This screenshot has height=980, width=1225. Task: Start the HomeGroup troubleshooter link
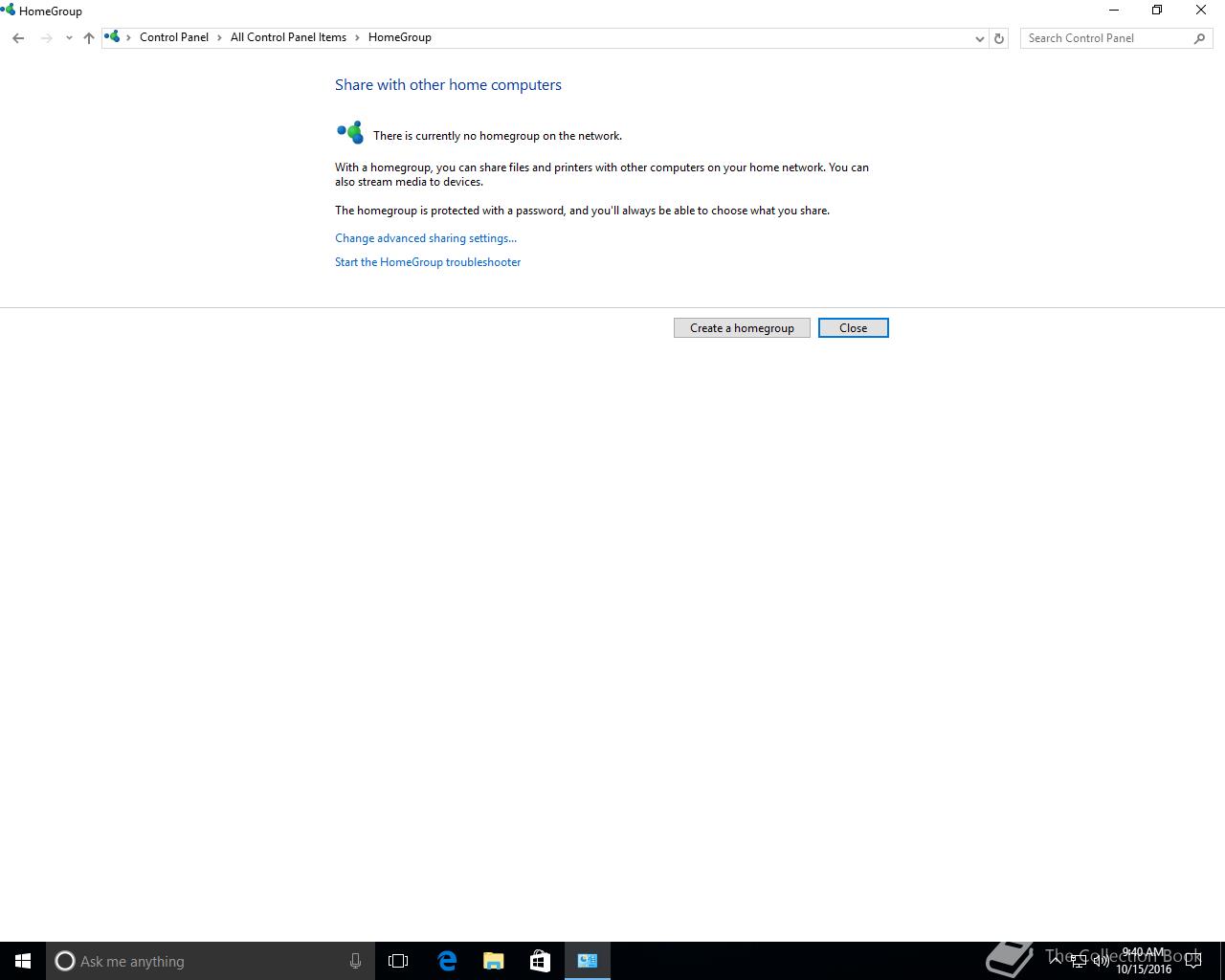(428, 262)
